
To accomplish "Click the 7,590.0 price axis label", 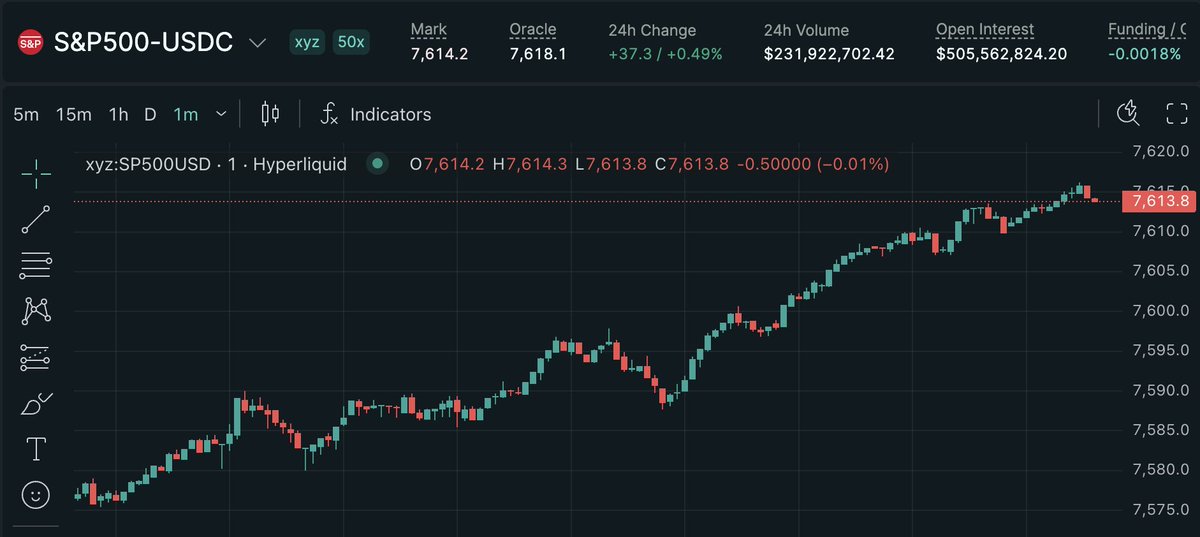I will point(1161,390).
